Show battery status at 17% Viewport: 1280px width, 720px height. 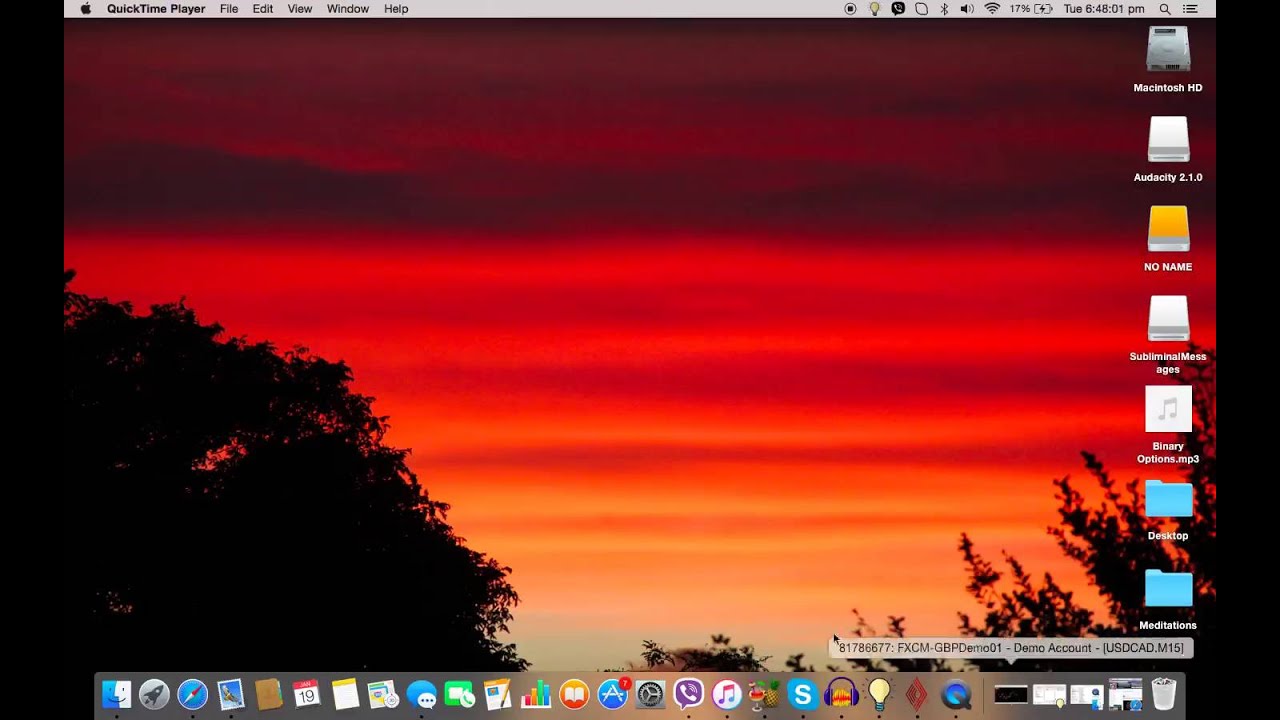point(1031,9)
